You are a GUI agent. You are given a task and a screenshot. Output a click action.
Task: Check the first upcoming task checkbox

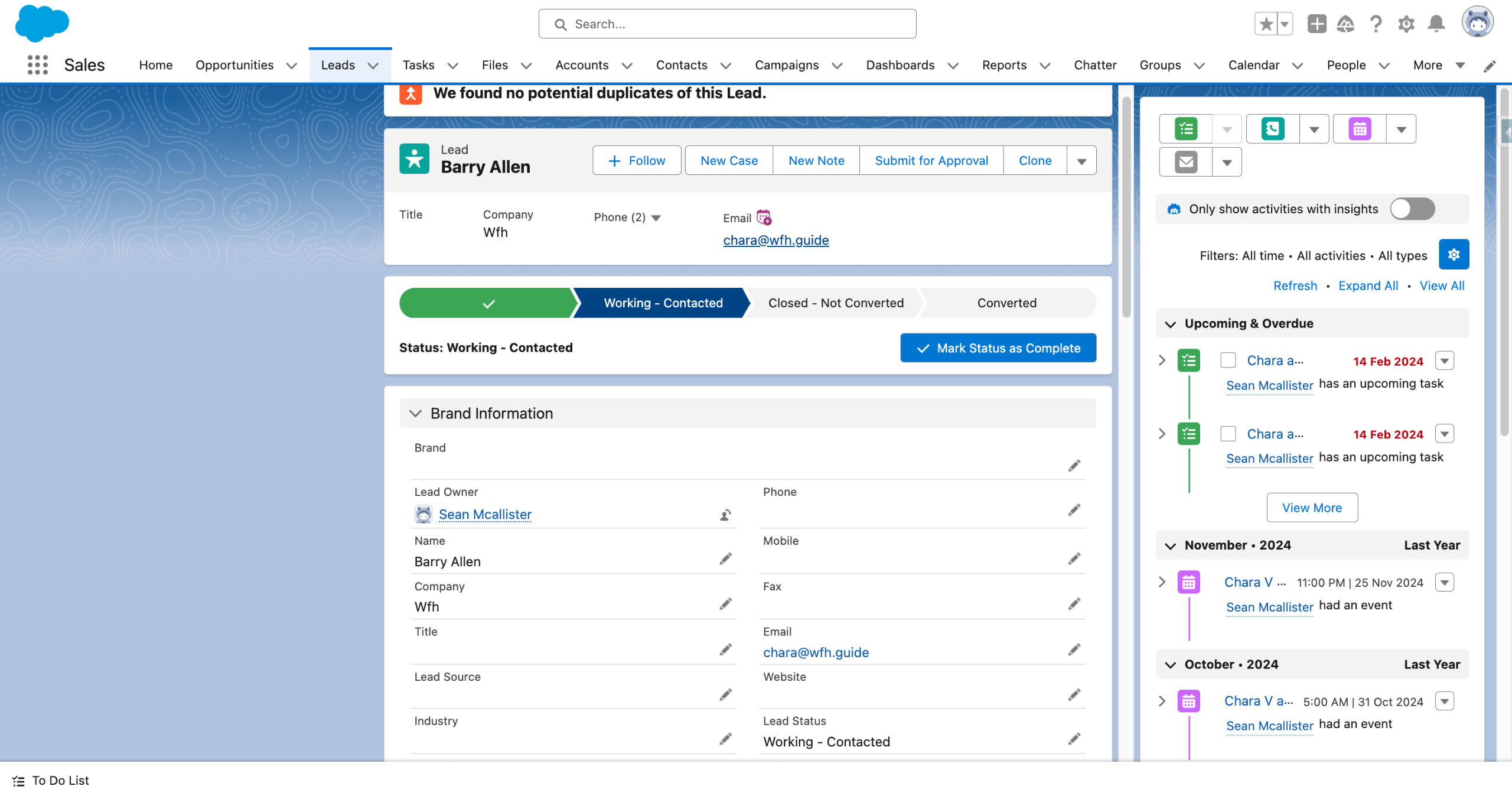click(x=1228, y=360)
